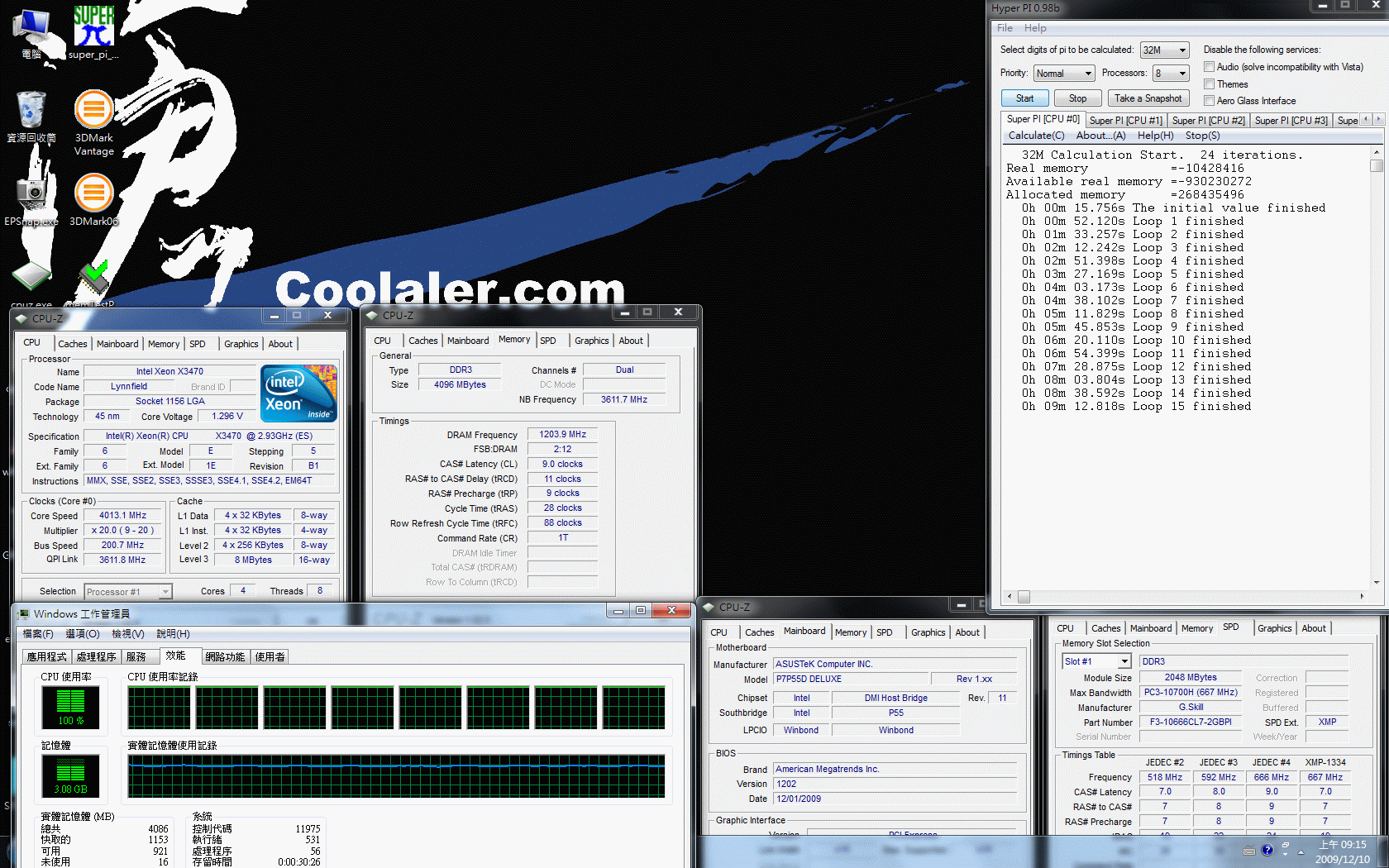Switch to the Super PI [CPU #3] tab

click(x=1291, y=121)
